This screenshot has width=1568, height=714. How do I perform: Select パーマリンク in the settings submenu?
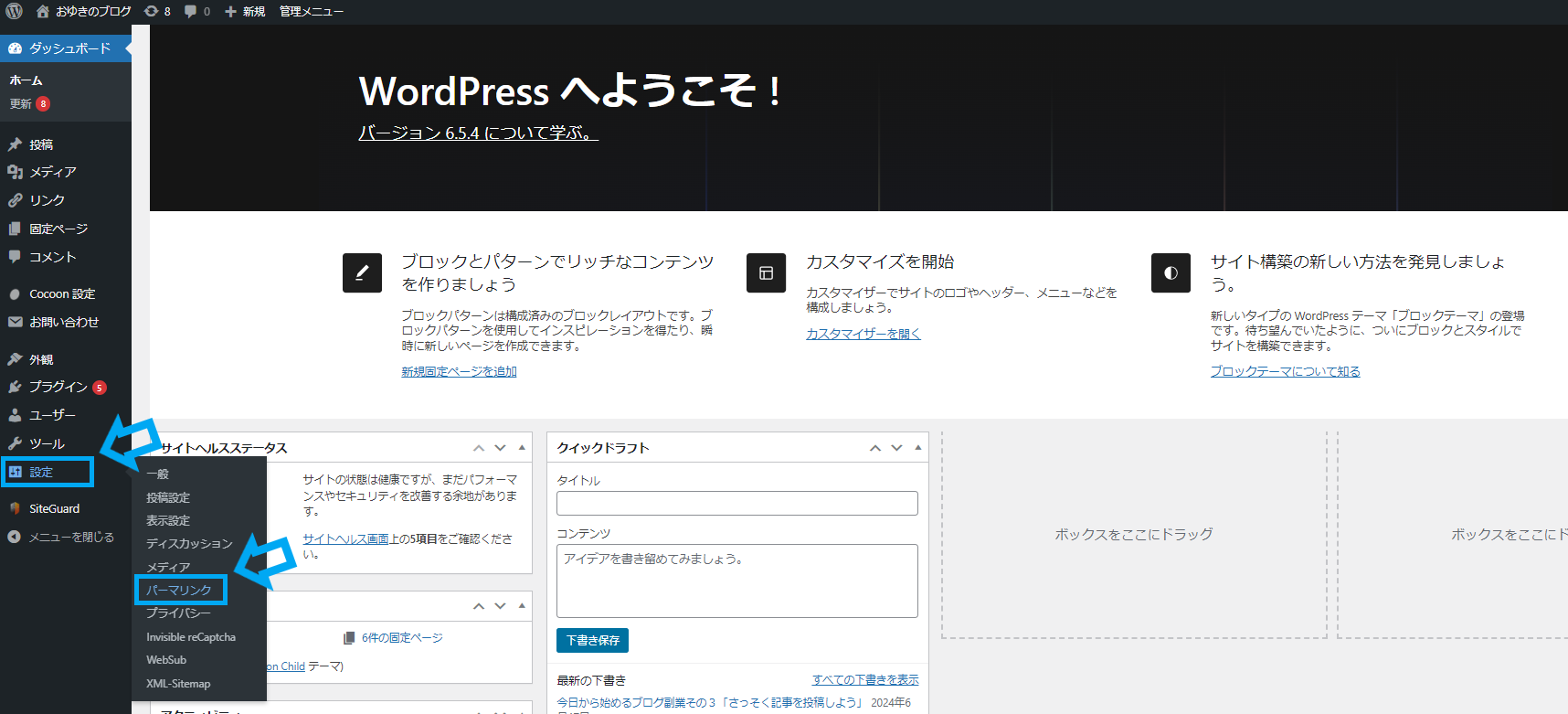(x=179, y=591)
